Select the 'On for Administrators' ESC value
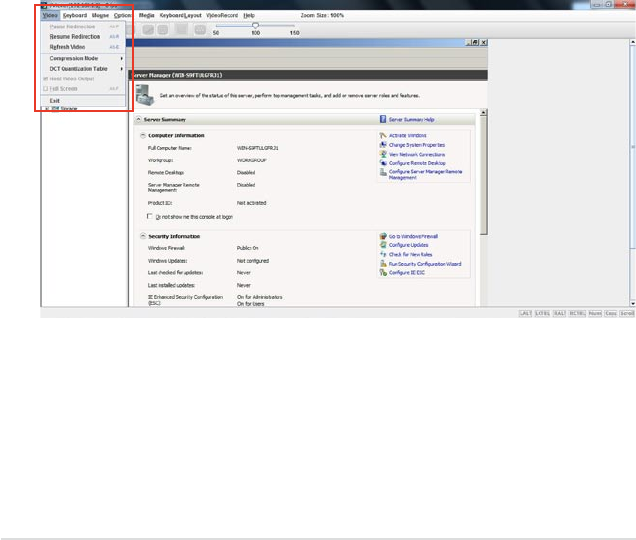This screenshot has height=540, width=636. coord(260,297)
